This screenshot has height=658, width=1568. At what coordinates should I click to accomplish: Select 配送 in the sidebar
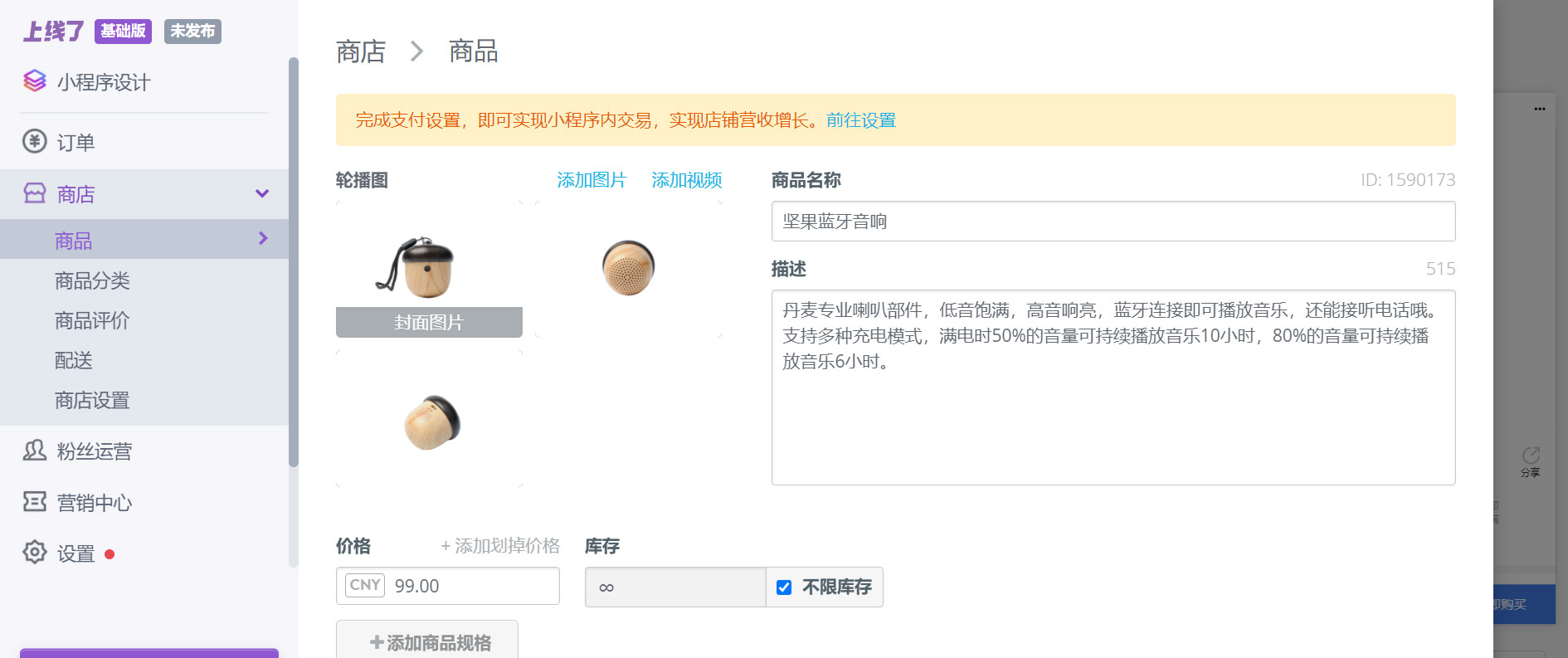tap(74, 360)
